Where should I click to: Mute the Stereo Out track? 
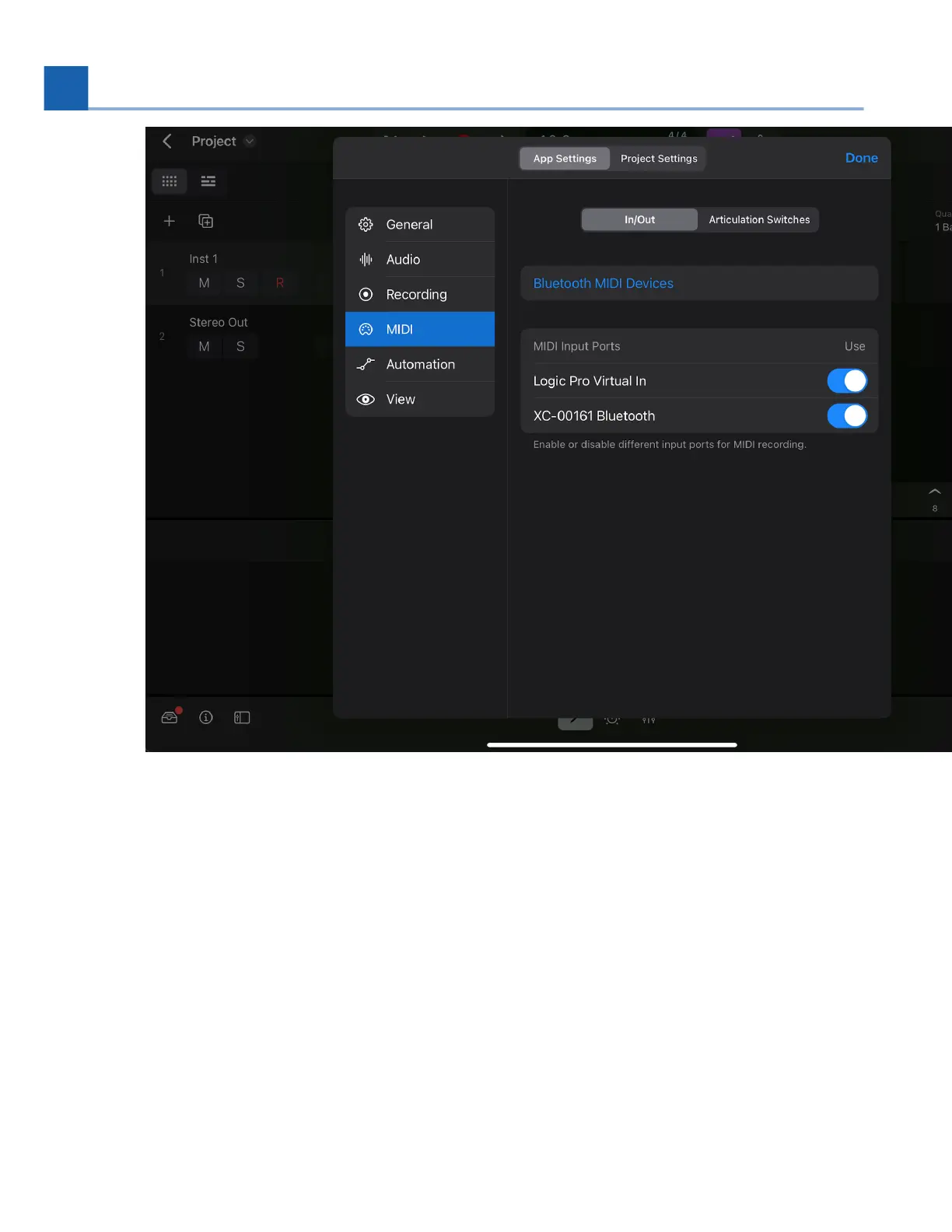pos(204,346)
